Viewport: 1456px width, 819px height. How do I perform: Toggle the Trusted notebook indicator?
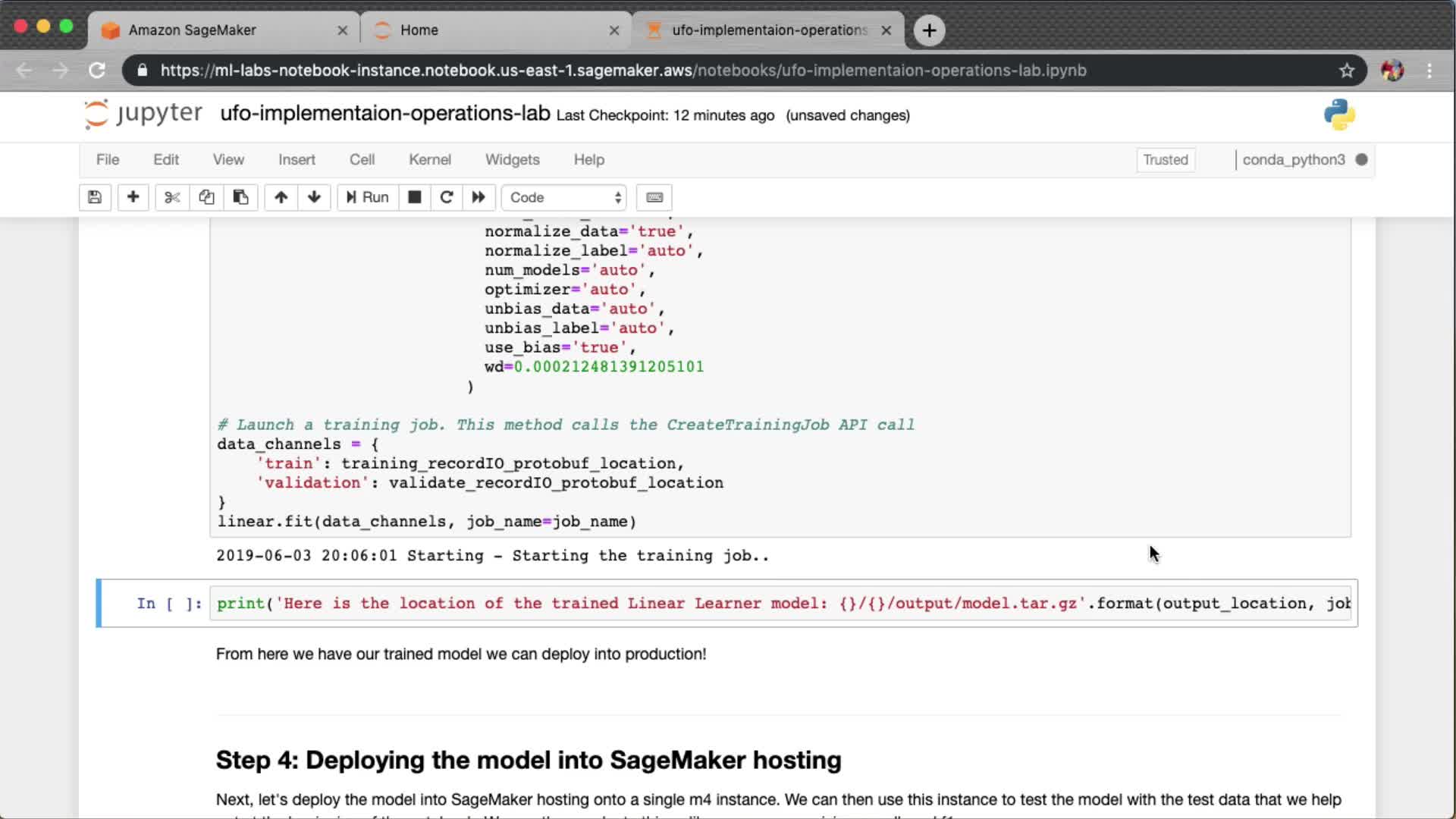(1165, 160)
